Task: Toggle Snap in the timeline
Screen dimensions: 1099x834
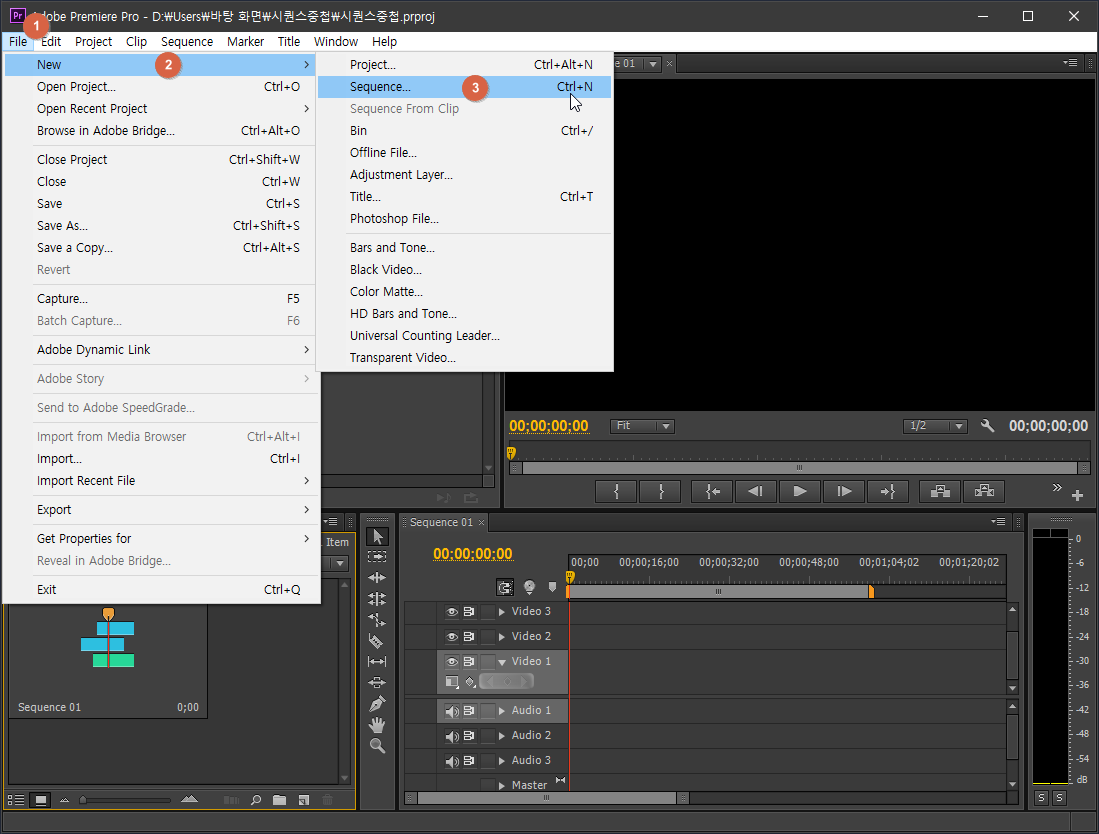Action: 505,587
